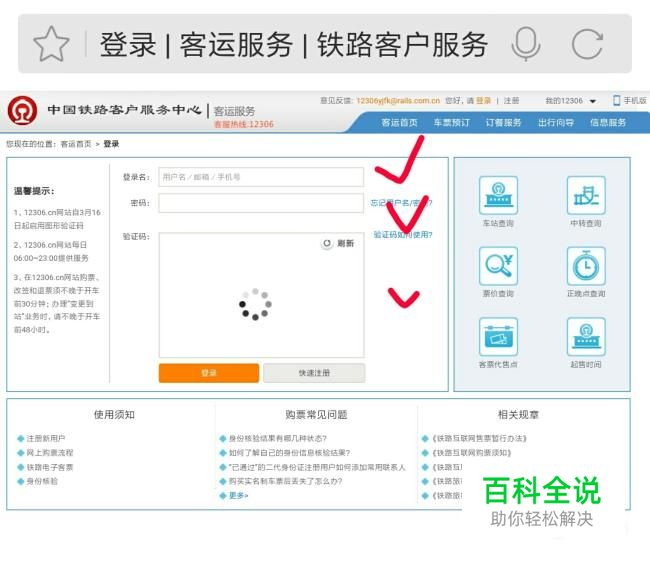Click the 快速注册 button
Screen dimensions: 650x562
314,373
